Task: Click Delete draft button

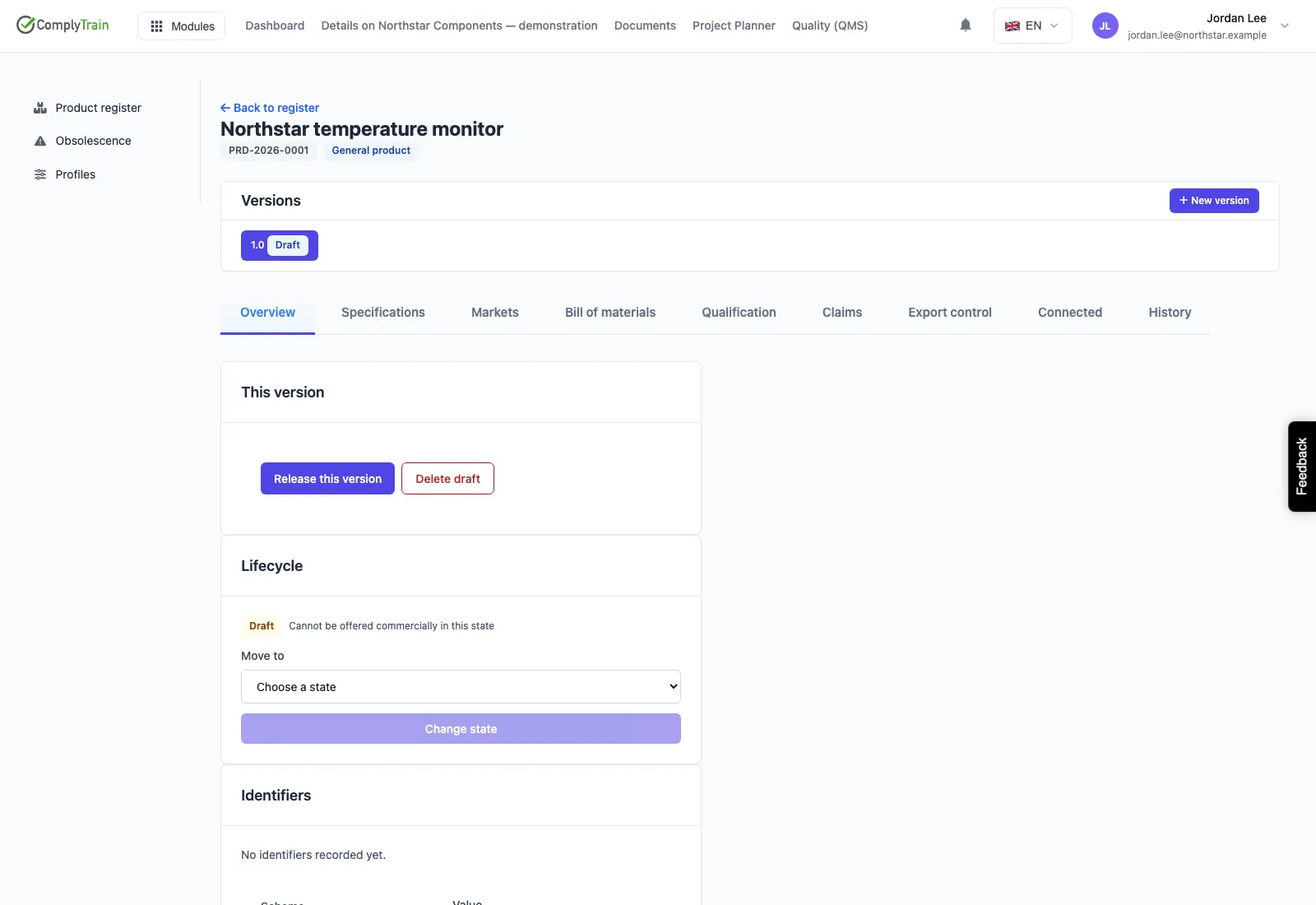Action: (x=447, y=479)
